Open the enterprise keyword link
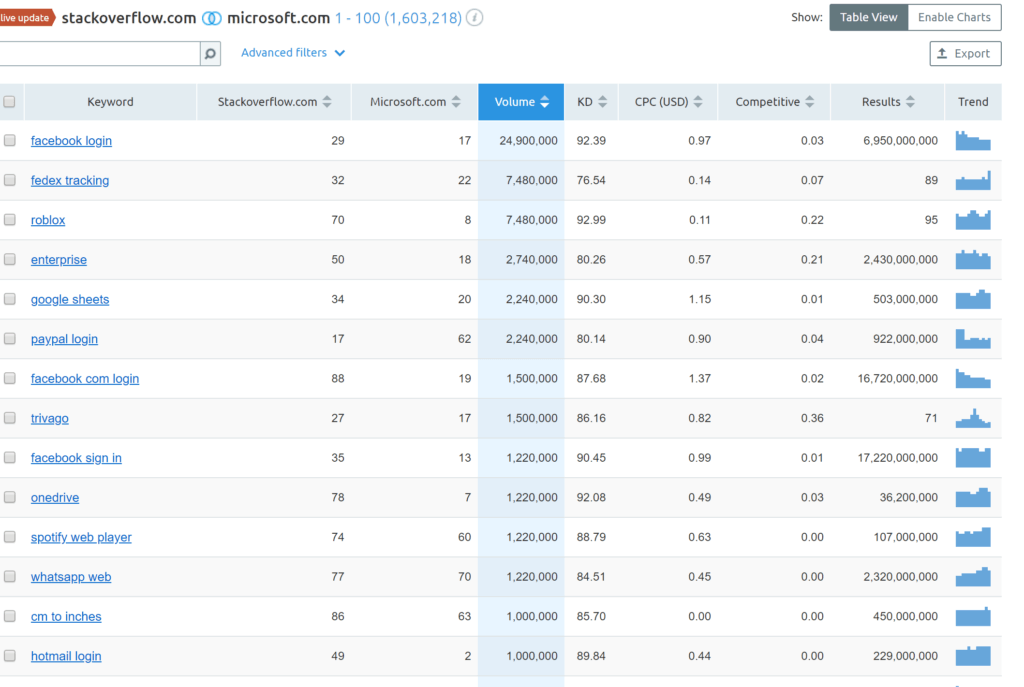Viewport: 1024px width, 687px height. (59, 259)
